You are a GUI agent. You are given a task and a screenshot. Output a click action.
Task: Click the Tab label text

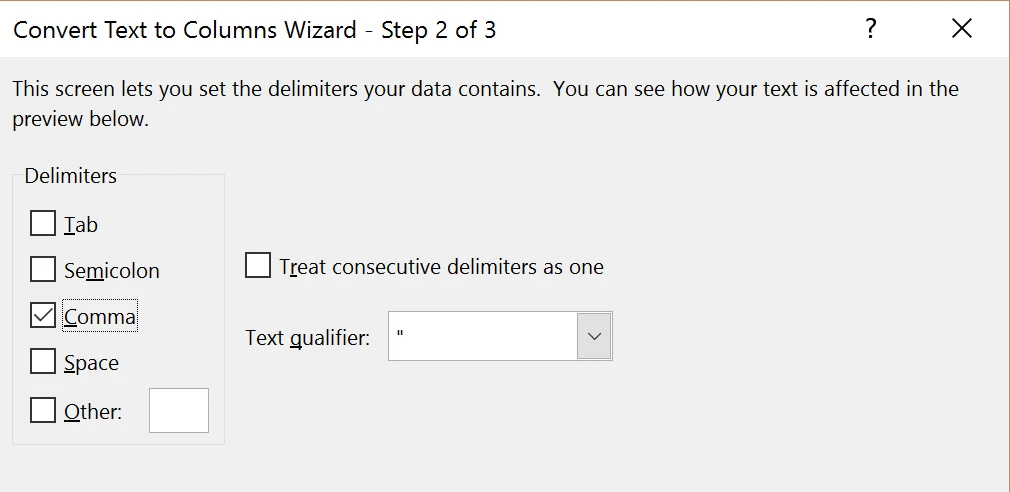tap(81, 225)
